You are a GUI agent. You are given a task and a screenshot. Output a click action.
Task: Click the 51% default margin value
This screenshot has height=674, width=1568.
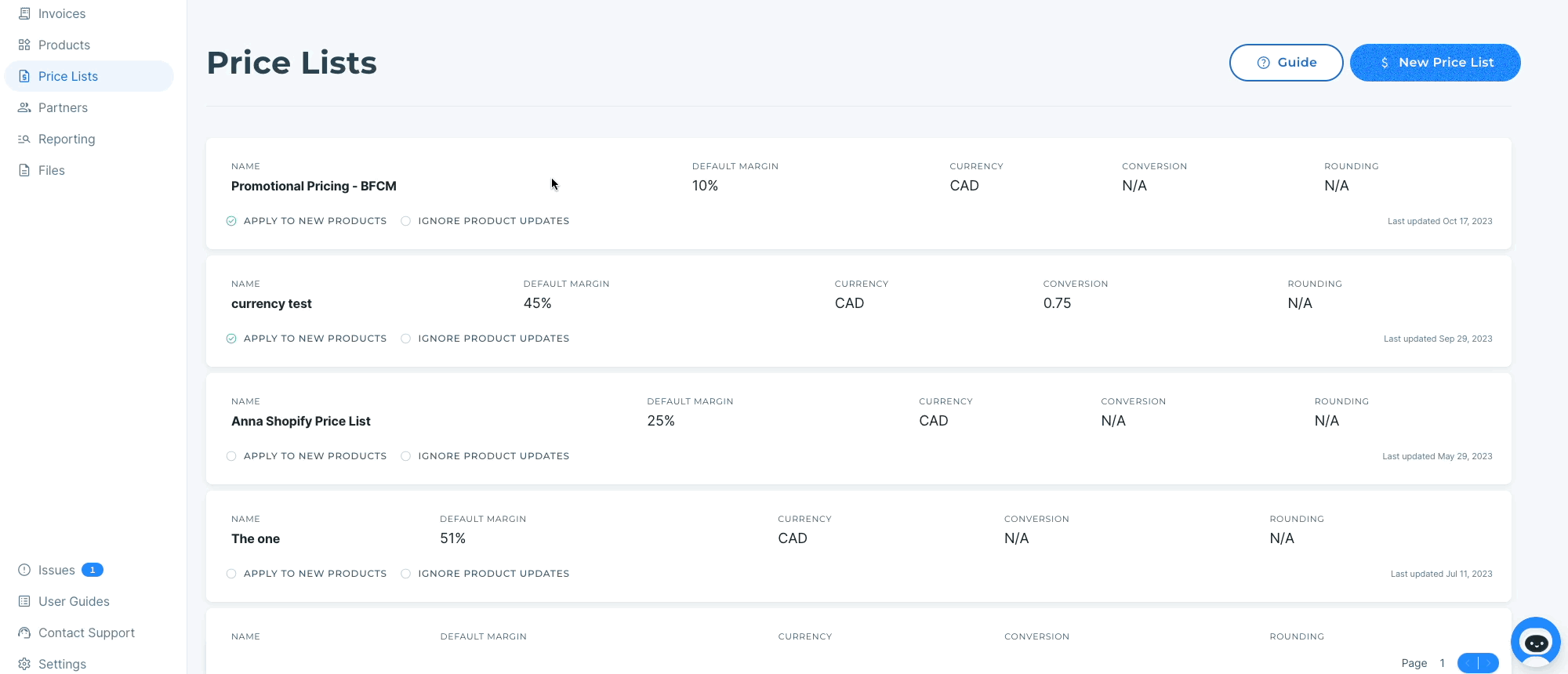coord(452,538)
